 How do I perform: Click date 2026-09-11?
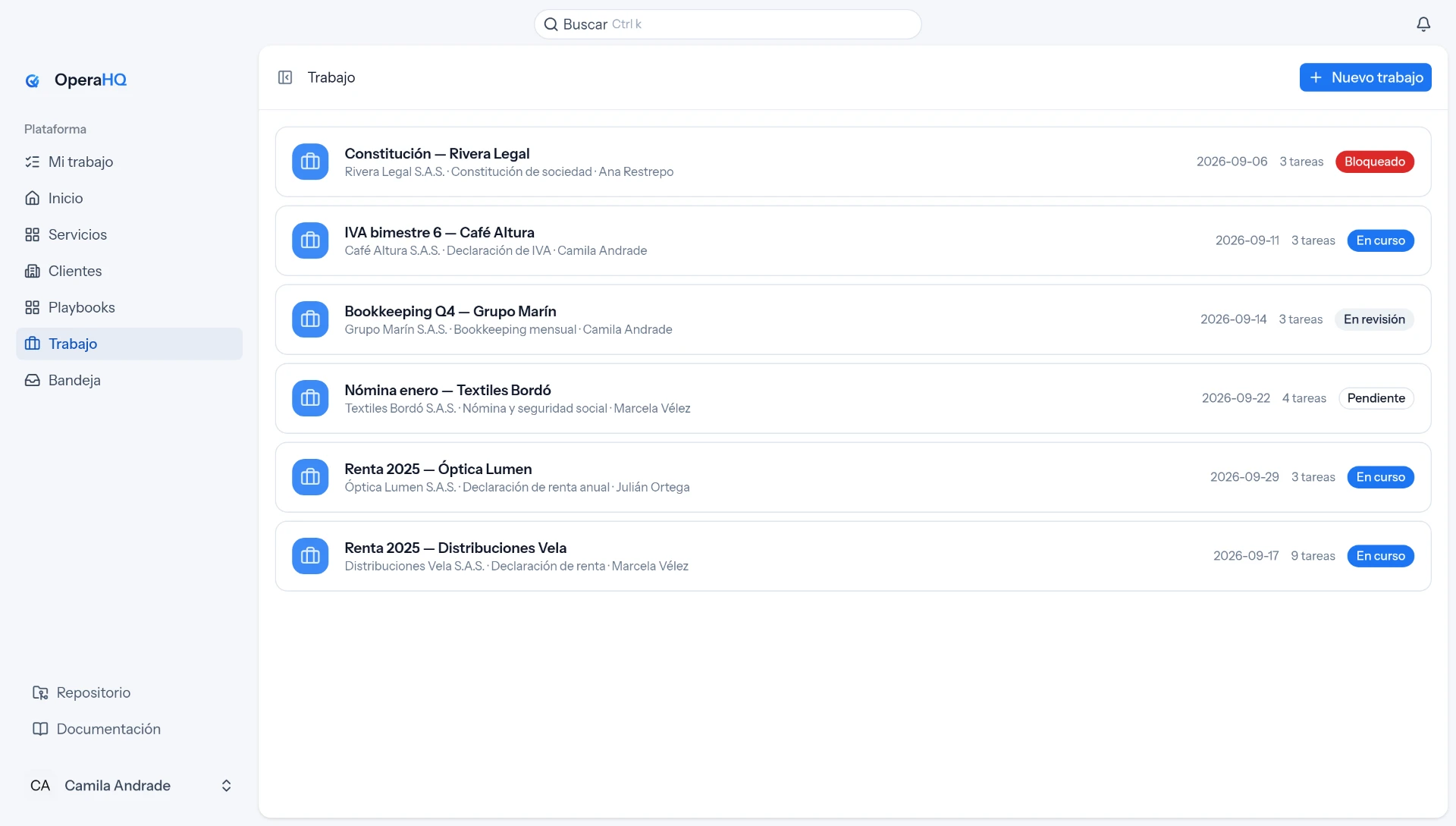coord(1247,240)
